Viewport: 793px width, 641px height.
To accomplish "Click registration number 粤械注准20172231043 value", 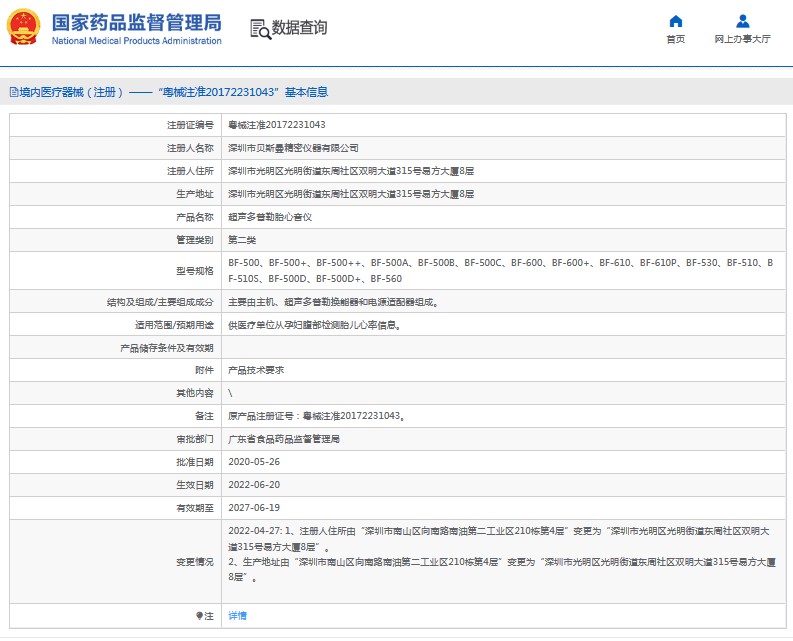I will 277,125.
